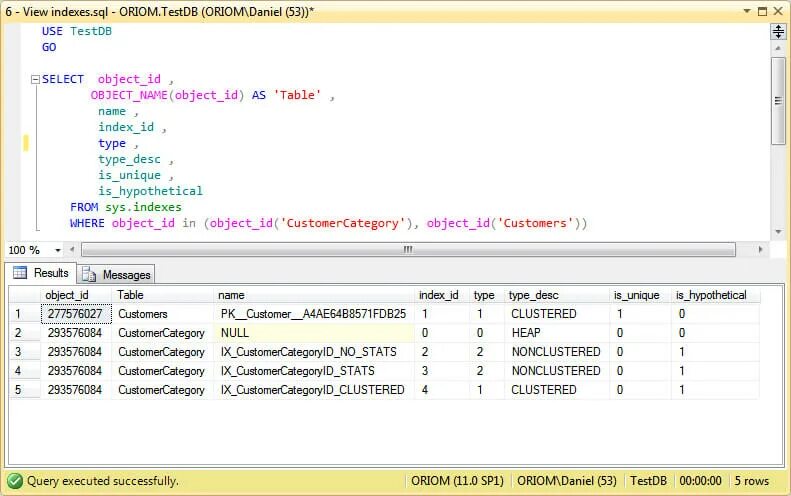The width and height of the screenshot is (791, 496).
Task: Click the 'Query executed successfully.' message
Action: pyautogui.click(x=102, y=481)
